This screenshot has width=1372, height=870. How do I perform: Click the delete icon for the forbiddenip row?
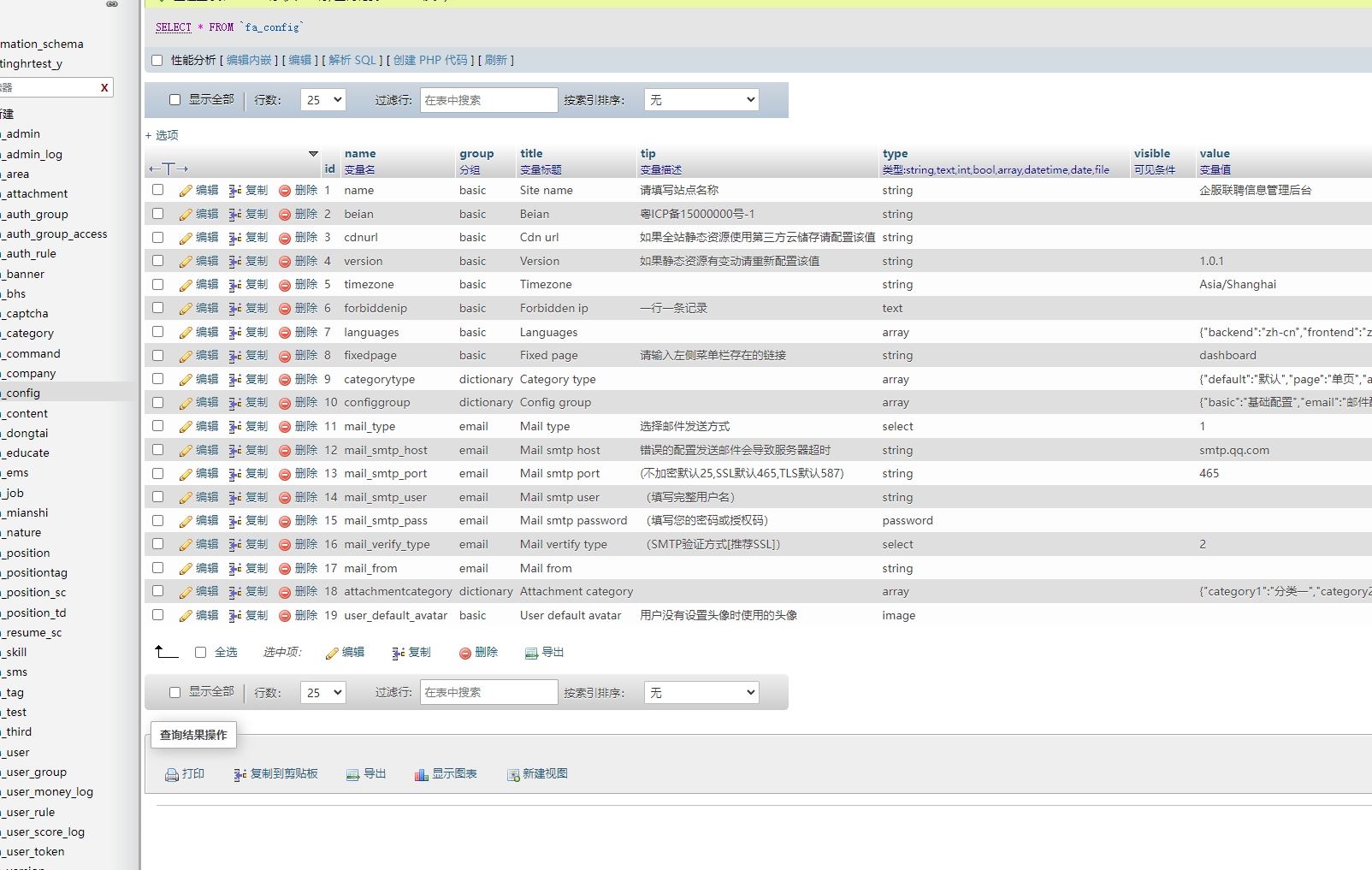[284, 308]
